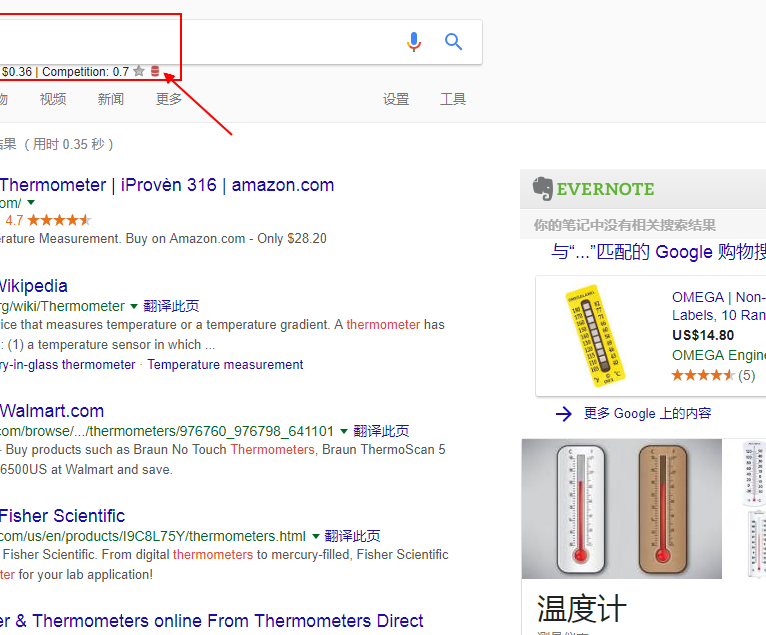Screen dimensions: 766x635
Task: Switch to the 新闻 search tab
Action: coord(111,99)
